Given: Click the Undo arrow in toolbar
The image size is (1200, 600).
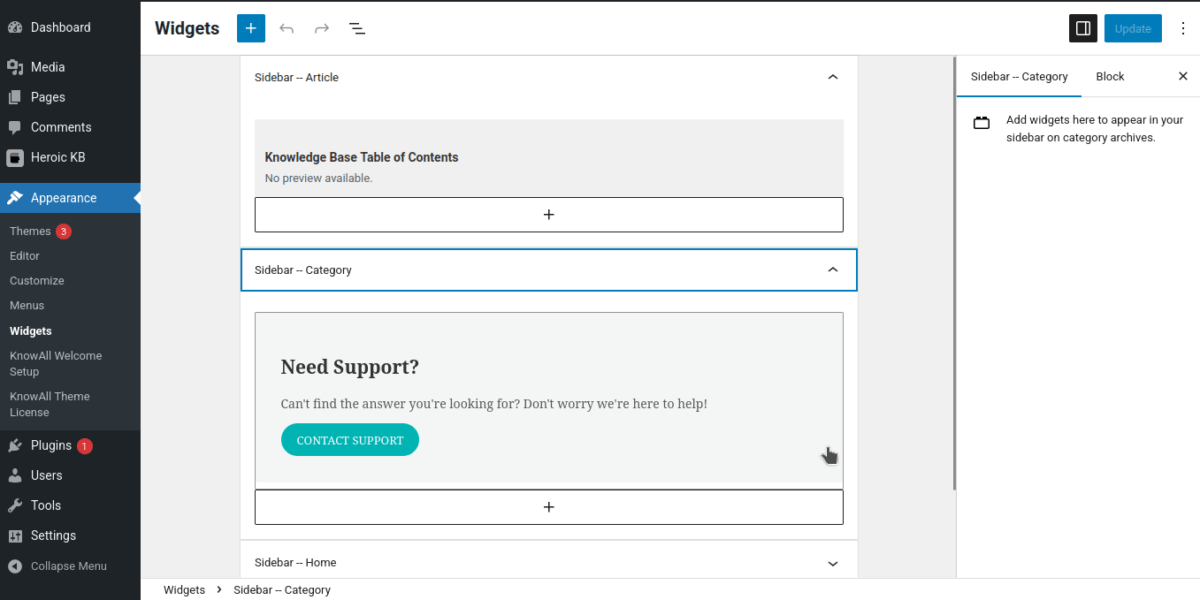Looking at the screenshot, I should tap(287, 28).
